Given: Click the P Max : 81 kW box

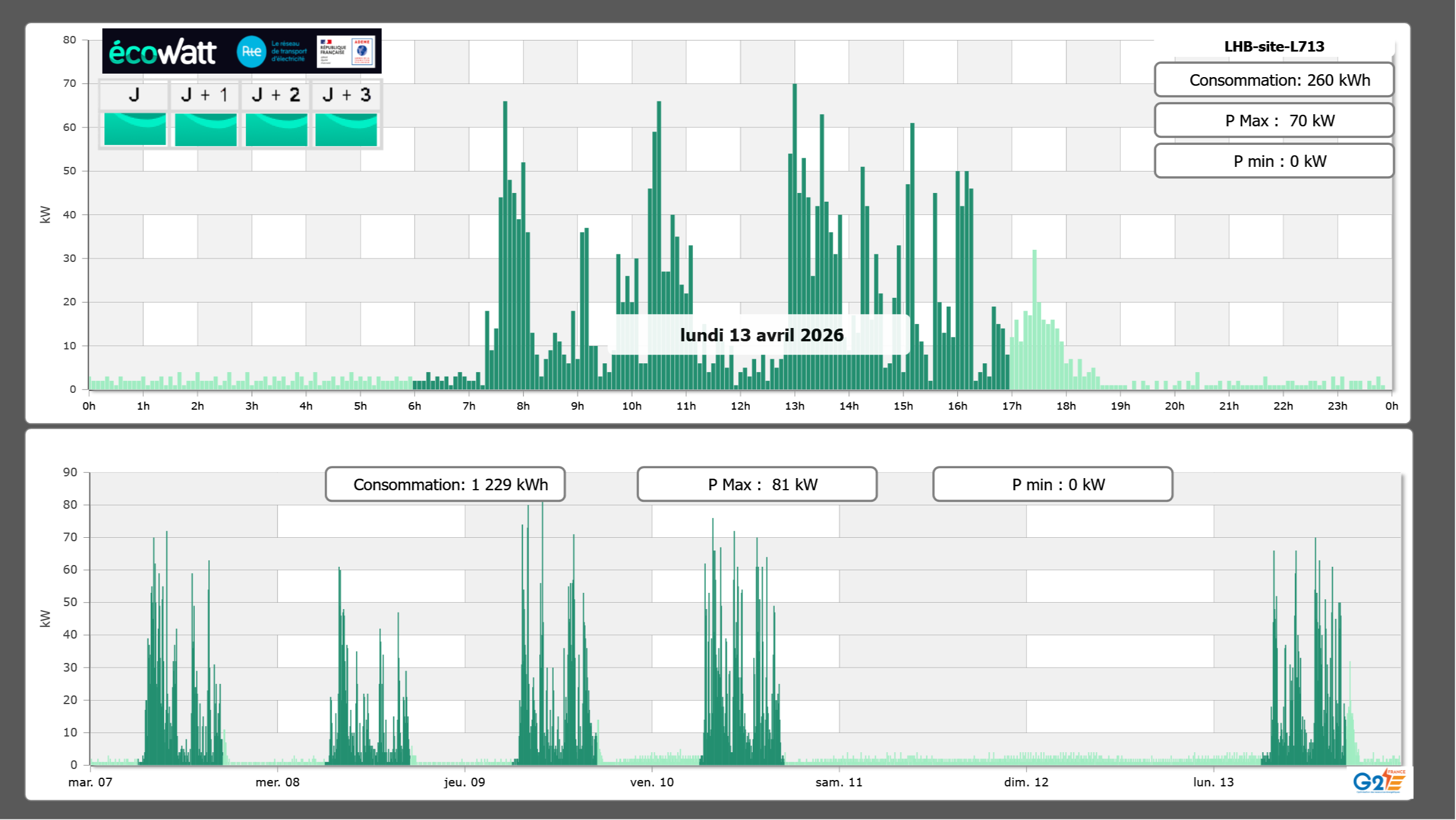Looking at the screenshot, I should point(756,484).
